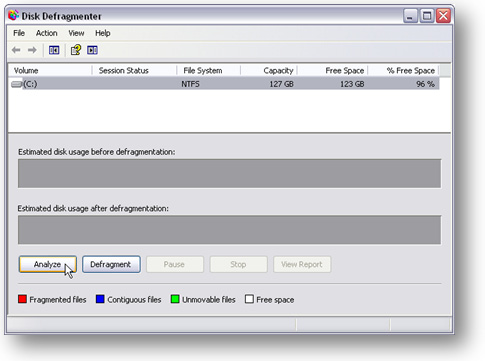485x361 pixels.
Task: Open the Action menu
Action: [x=47, y=33]
